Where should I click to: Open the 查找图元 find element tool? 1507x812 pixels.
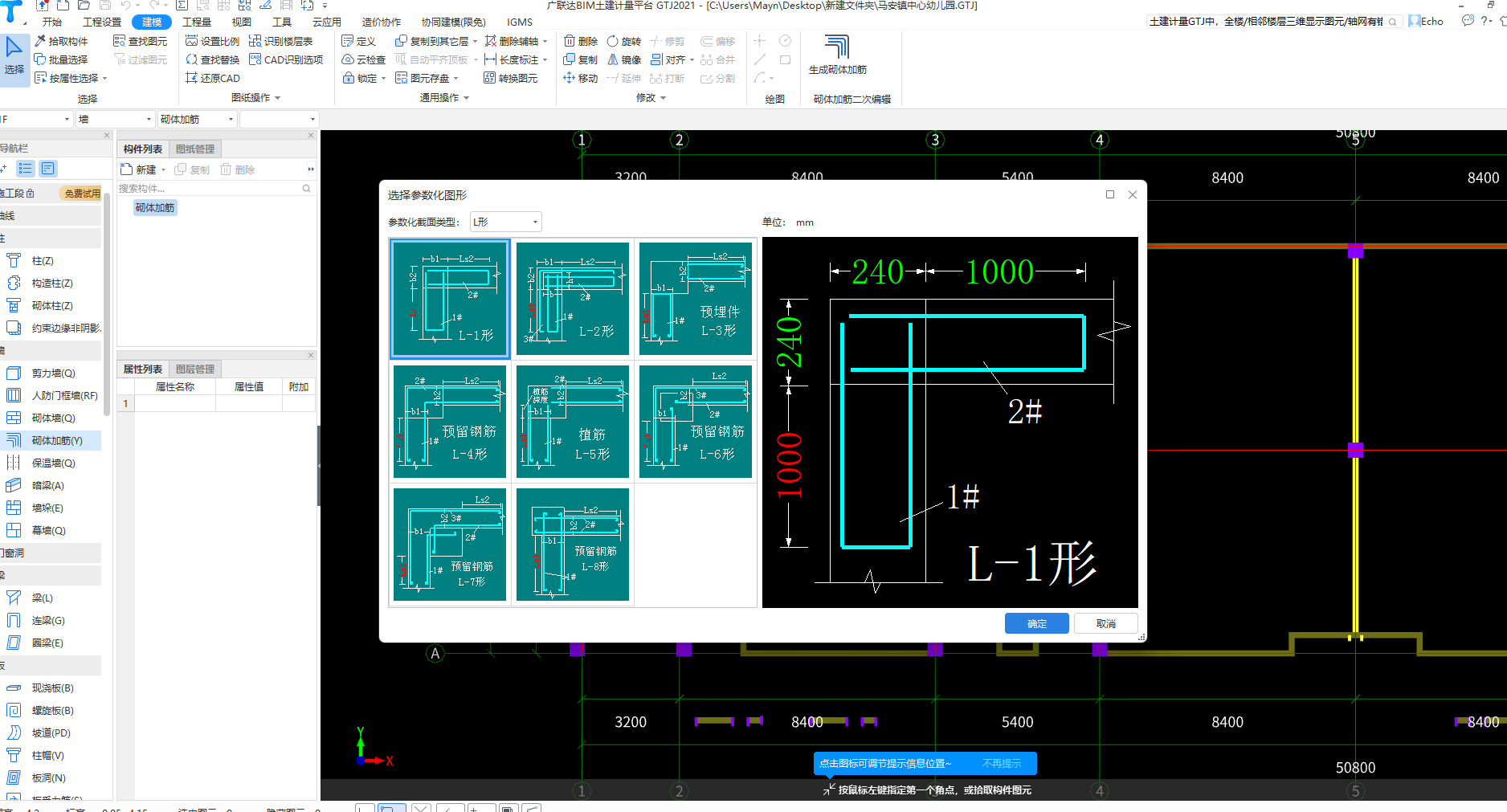pos(141,41)
